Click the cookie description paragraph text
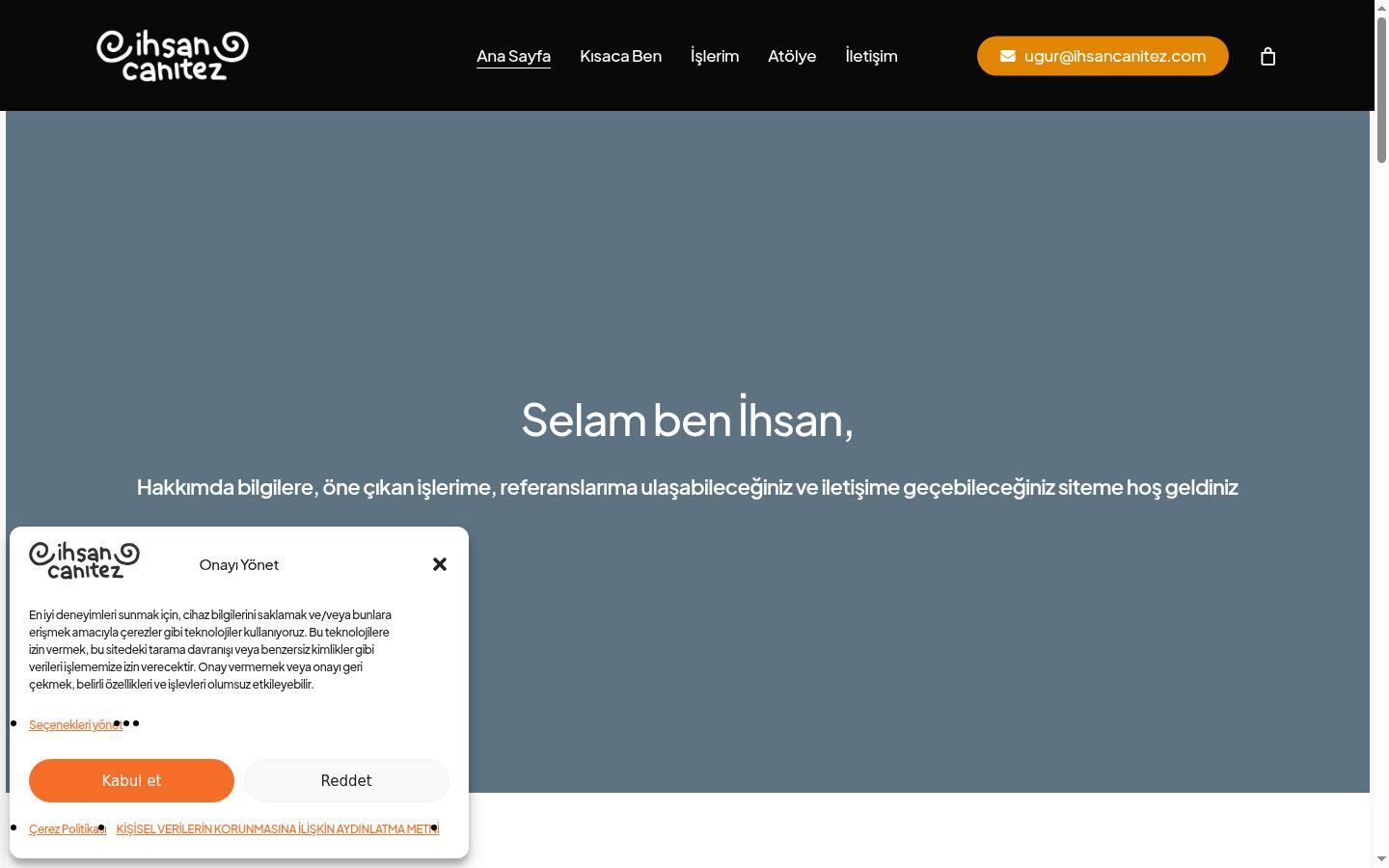This screenshot has height=868, width=1389. pos(210,649)
